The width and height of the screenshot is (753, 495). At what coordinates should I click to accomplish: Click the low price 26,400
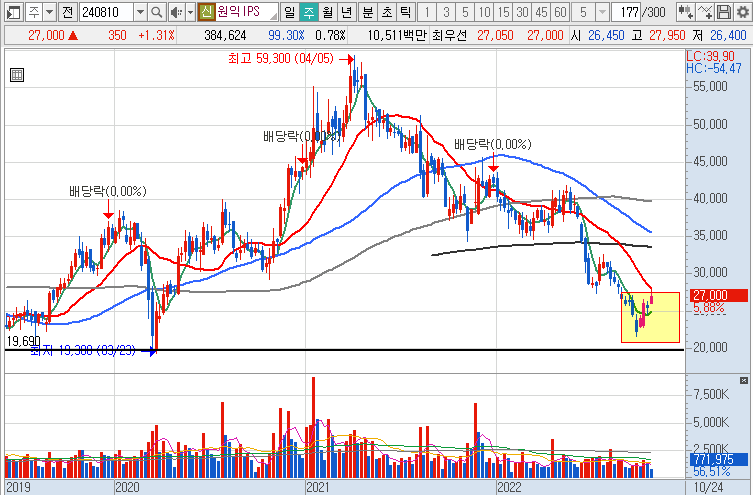[728, 35]
